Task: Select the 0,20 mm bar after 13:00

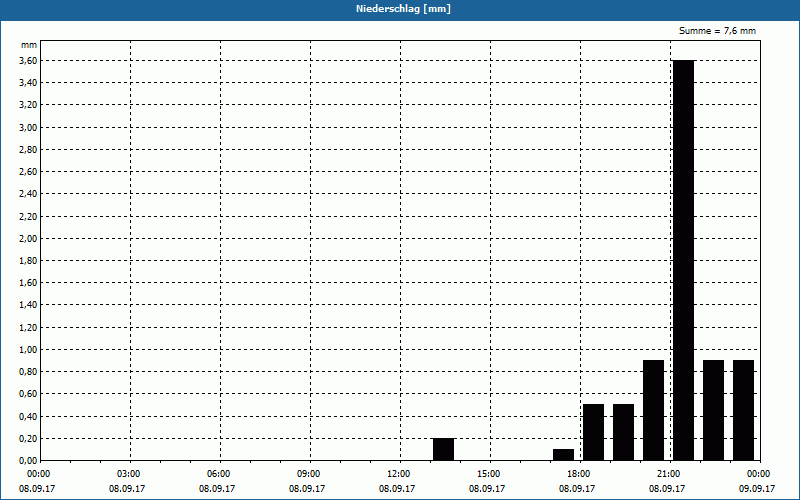Action: pyautogui.click(x=443, y=449)
